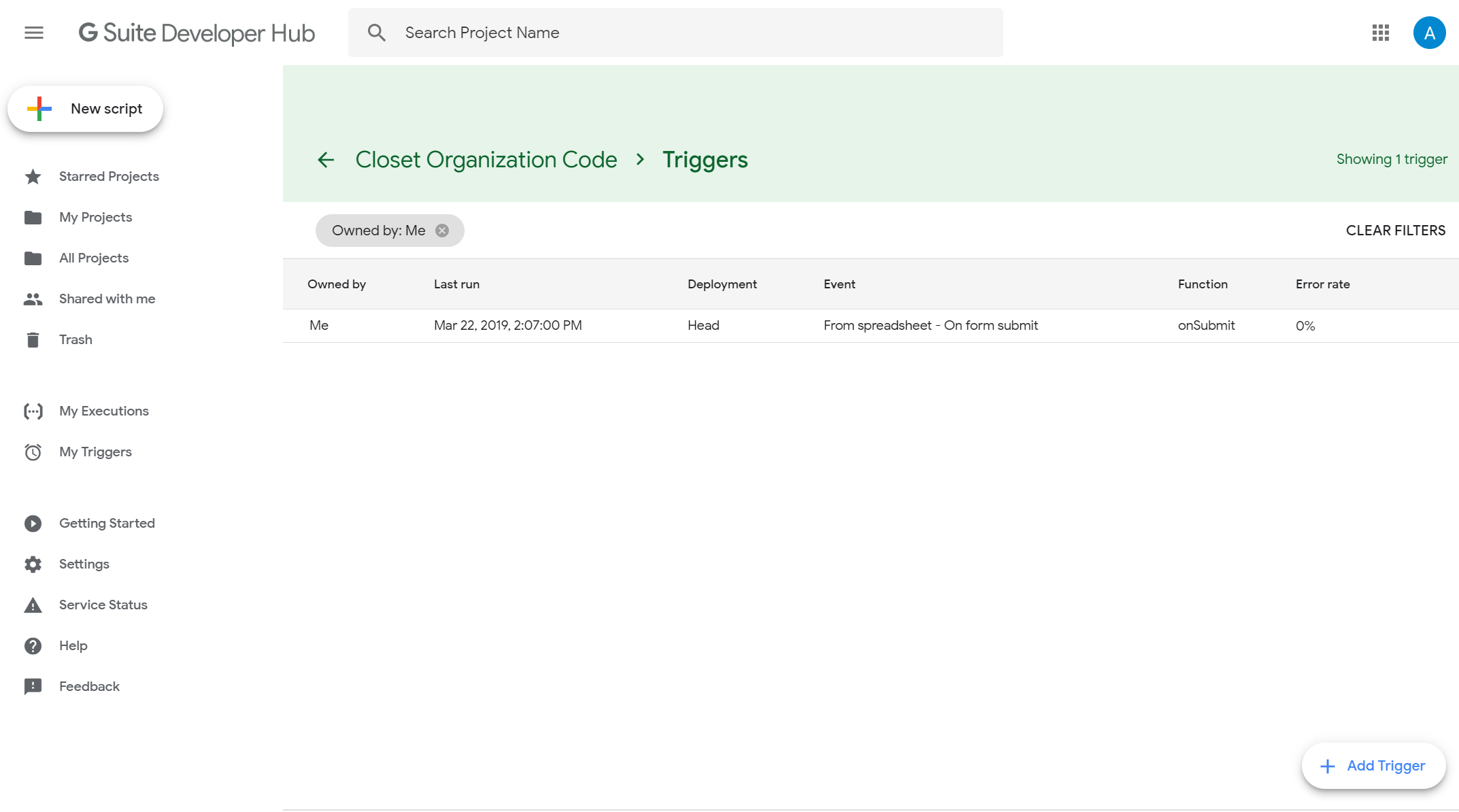Open My Triggers
This screenshot has height=812, width=1459.
pos(95,452)
